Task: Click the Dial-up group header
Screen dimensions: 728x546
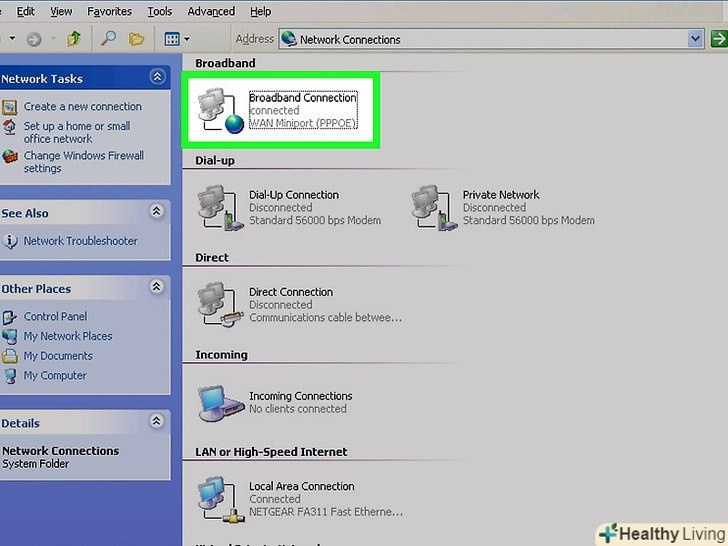Action: tap(215, 161)
